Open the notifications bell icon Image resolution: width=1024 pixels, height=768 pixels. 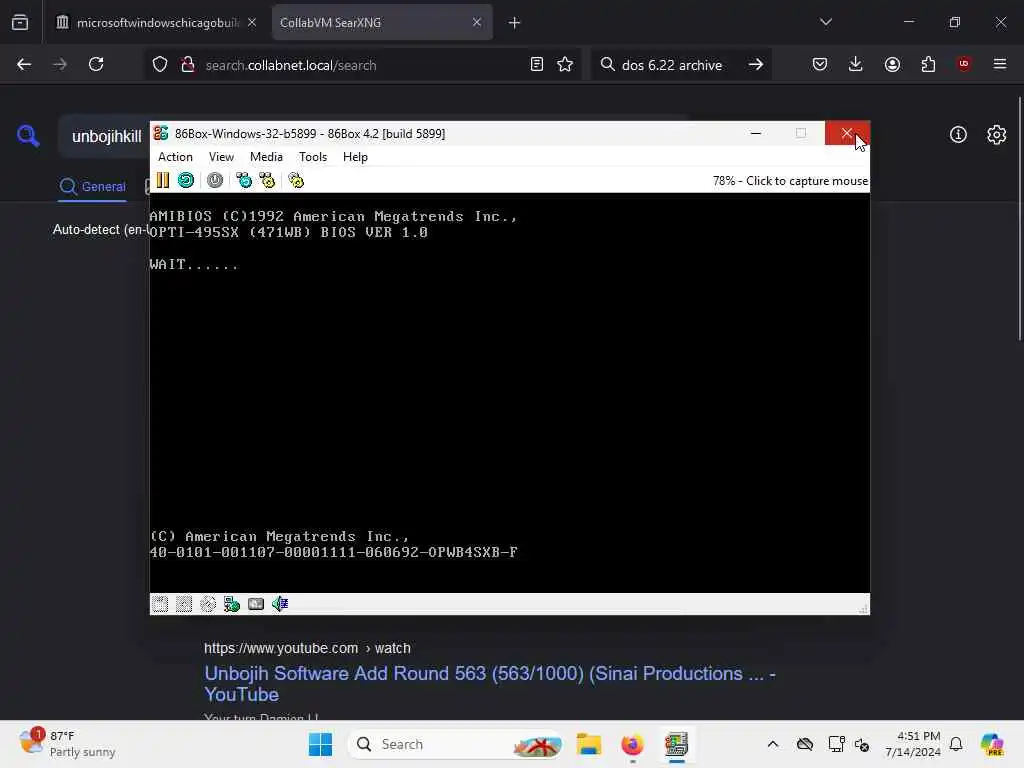(956, 744)
